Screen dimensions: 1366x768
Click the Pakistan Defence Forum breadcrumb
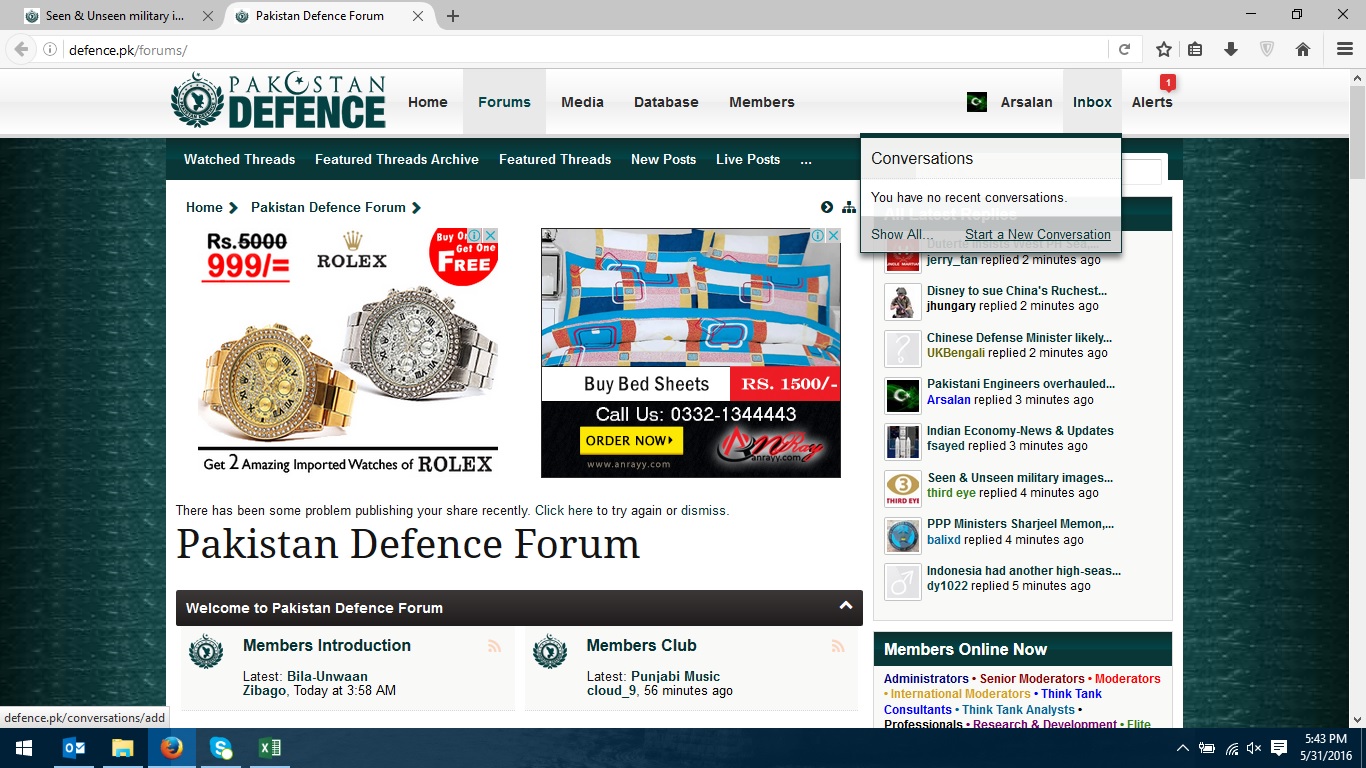328,207
